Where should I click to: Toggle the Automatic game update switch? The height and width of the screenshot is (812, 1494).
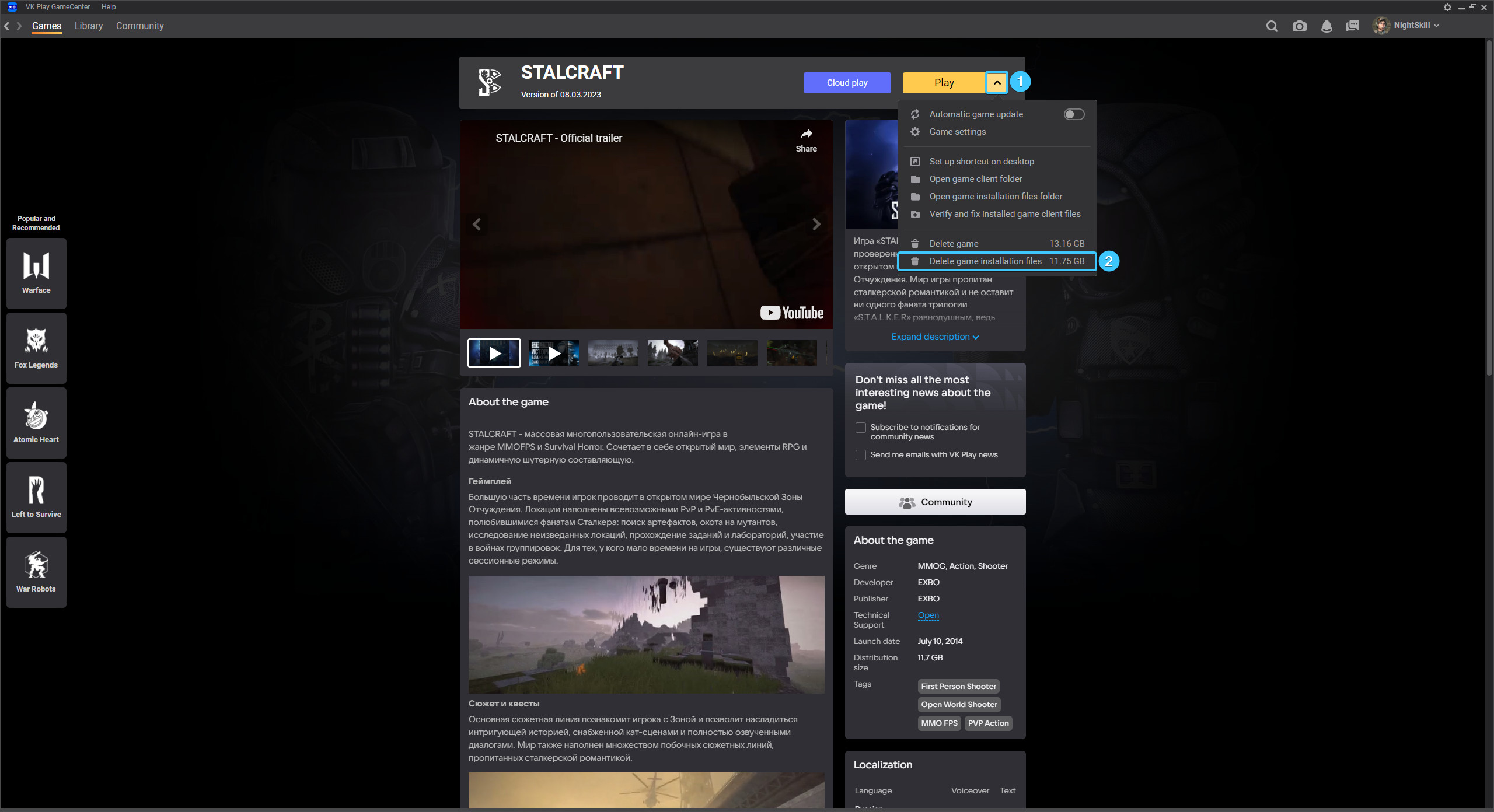click(1074, 114)
